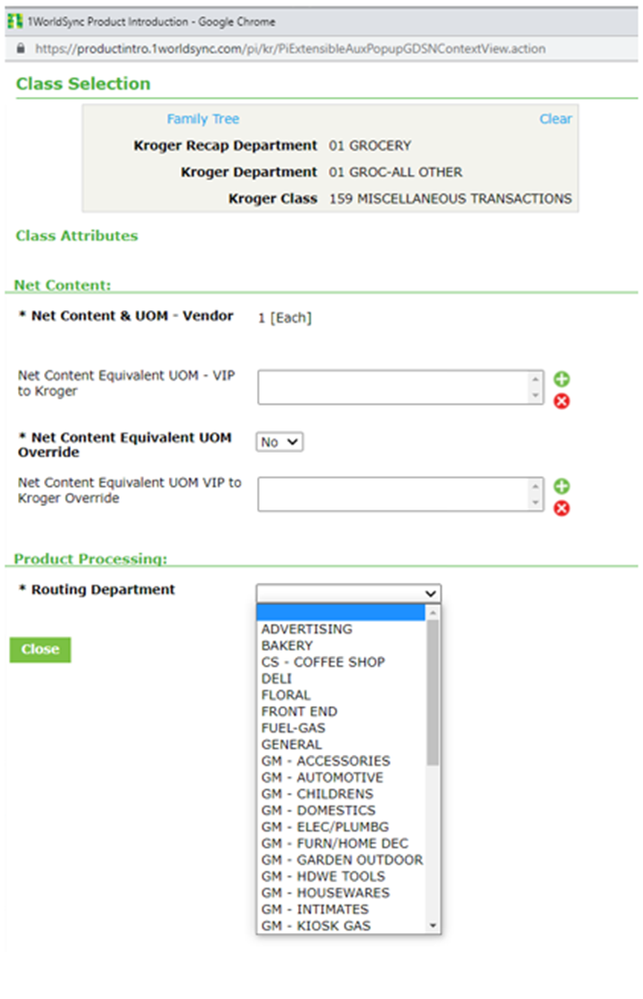The height and width of the screenshot is (999, 643).
Task: Click up spinner arrow in the Kroger Override textbox
Action: pos(535,486)
